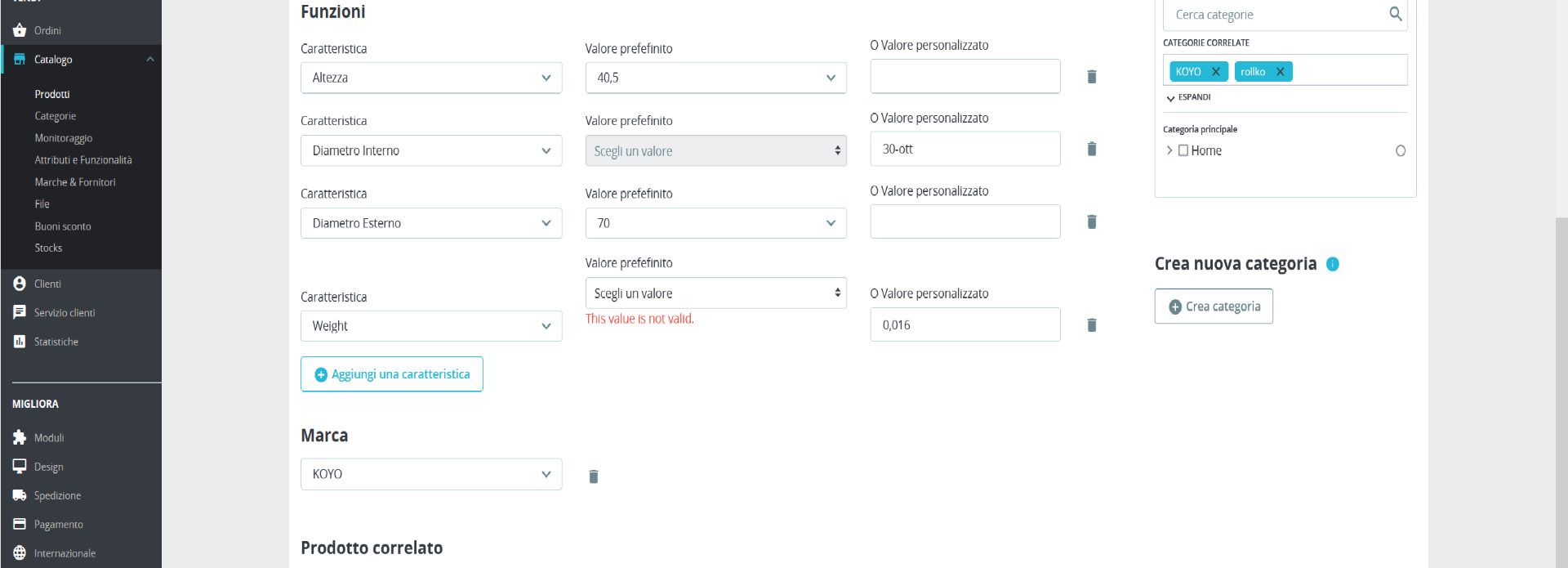Screen dimensions: 1568x568
Task: Check the Home category checkbox
Action: [x=1183, y=150]
